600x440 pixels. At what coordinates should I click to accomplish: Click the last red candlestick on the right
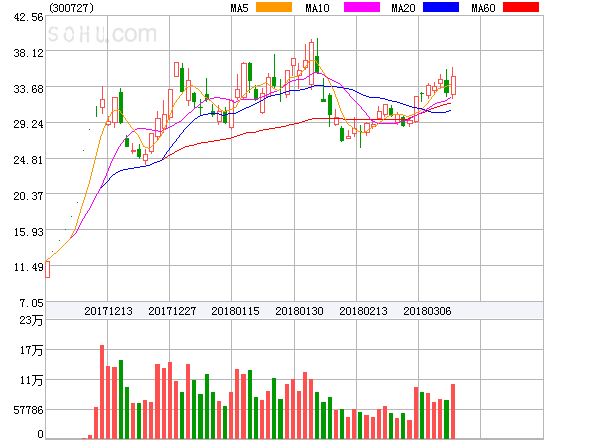click(453, 83)
